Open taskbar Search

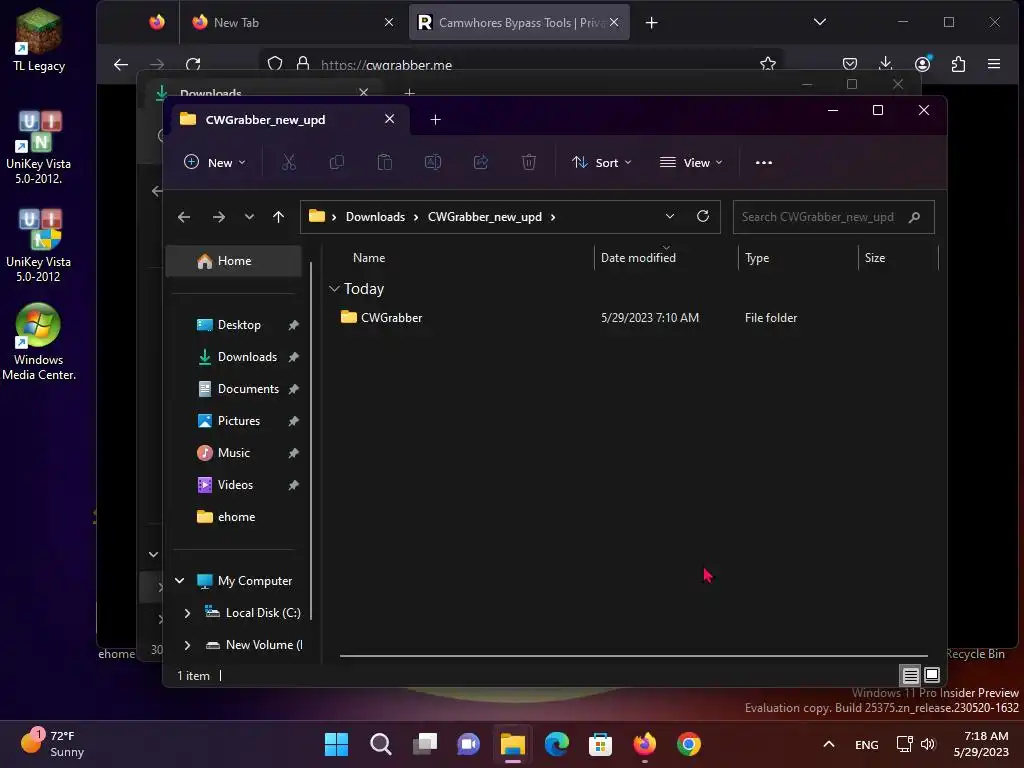coord(380,744)
